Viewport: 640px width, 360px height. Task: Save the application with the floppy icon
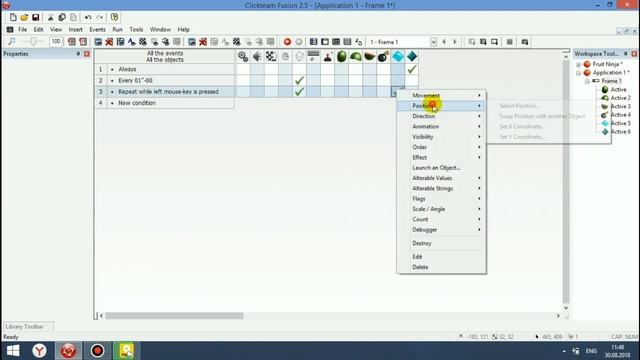click(x=36, y=17)
